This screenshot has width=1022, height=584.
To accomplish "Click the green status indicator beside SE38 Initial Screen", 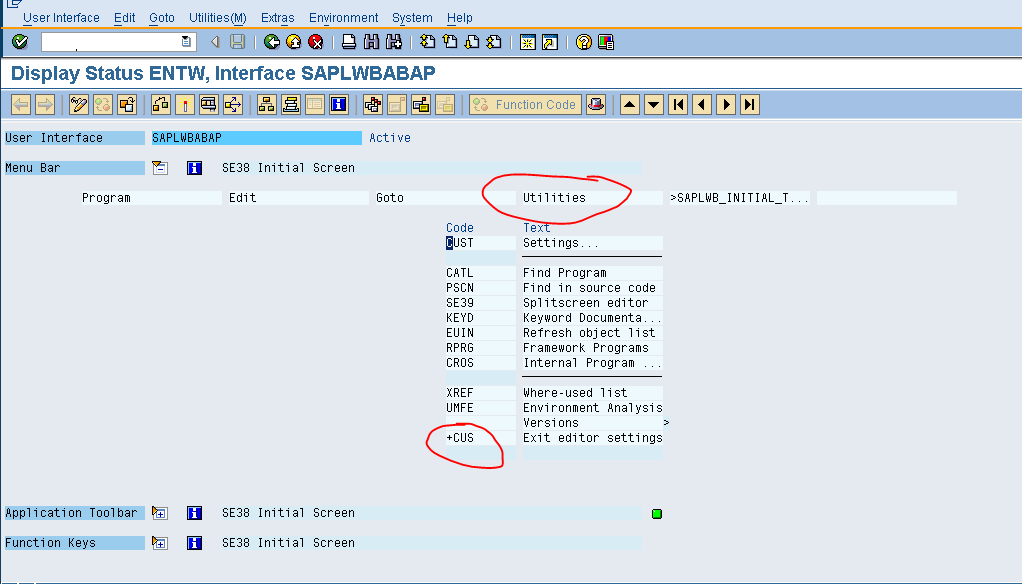I will coord(656,513).
